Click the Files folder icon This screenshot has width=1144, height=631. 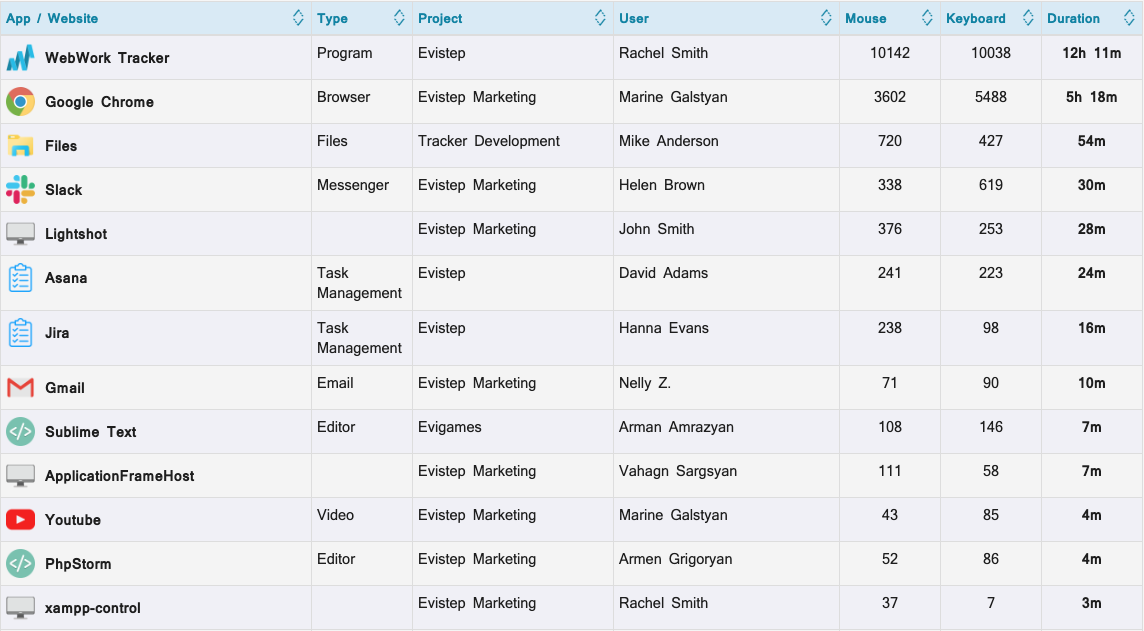click(20, 145)
